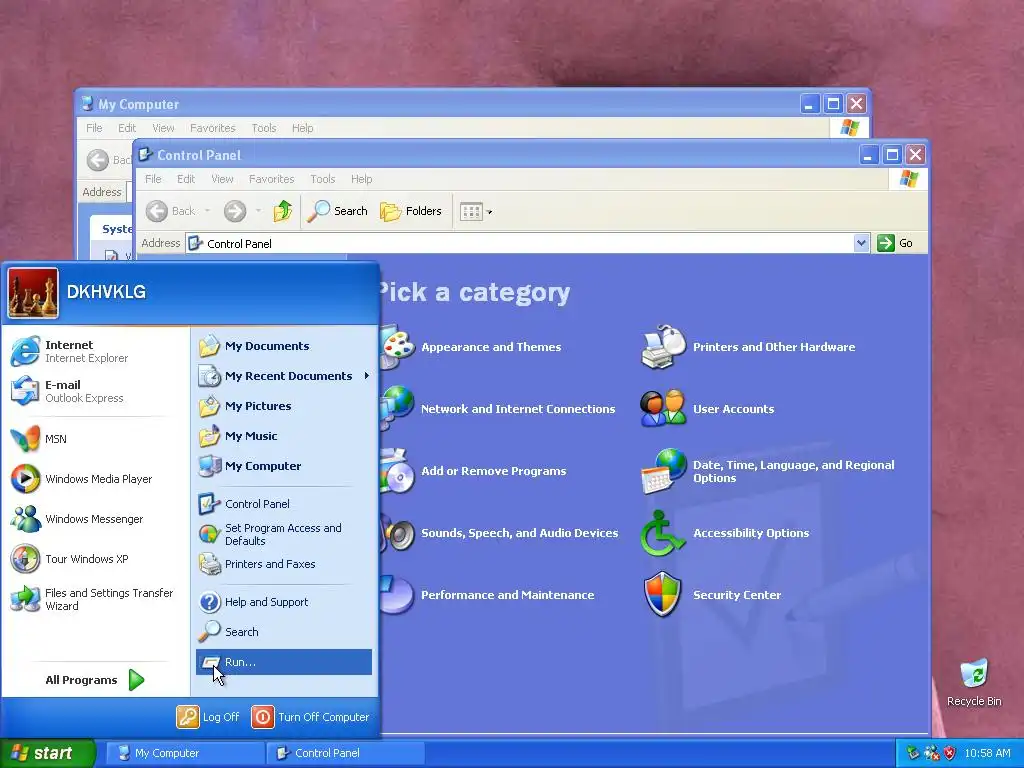Screen dimensions: 1024x768
Task: Open Set Program Access and Defaults
Action: pos(283,534)
